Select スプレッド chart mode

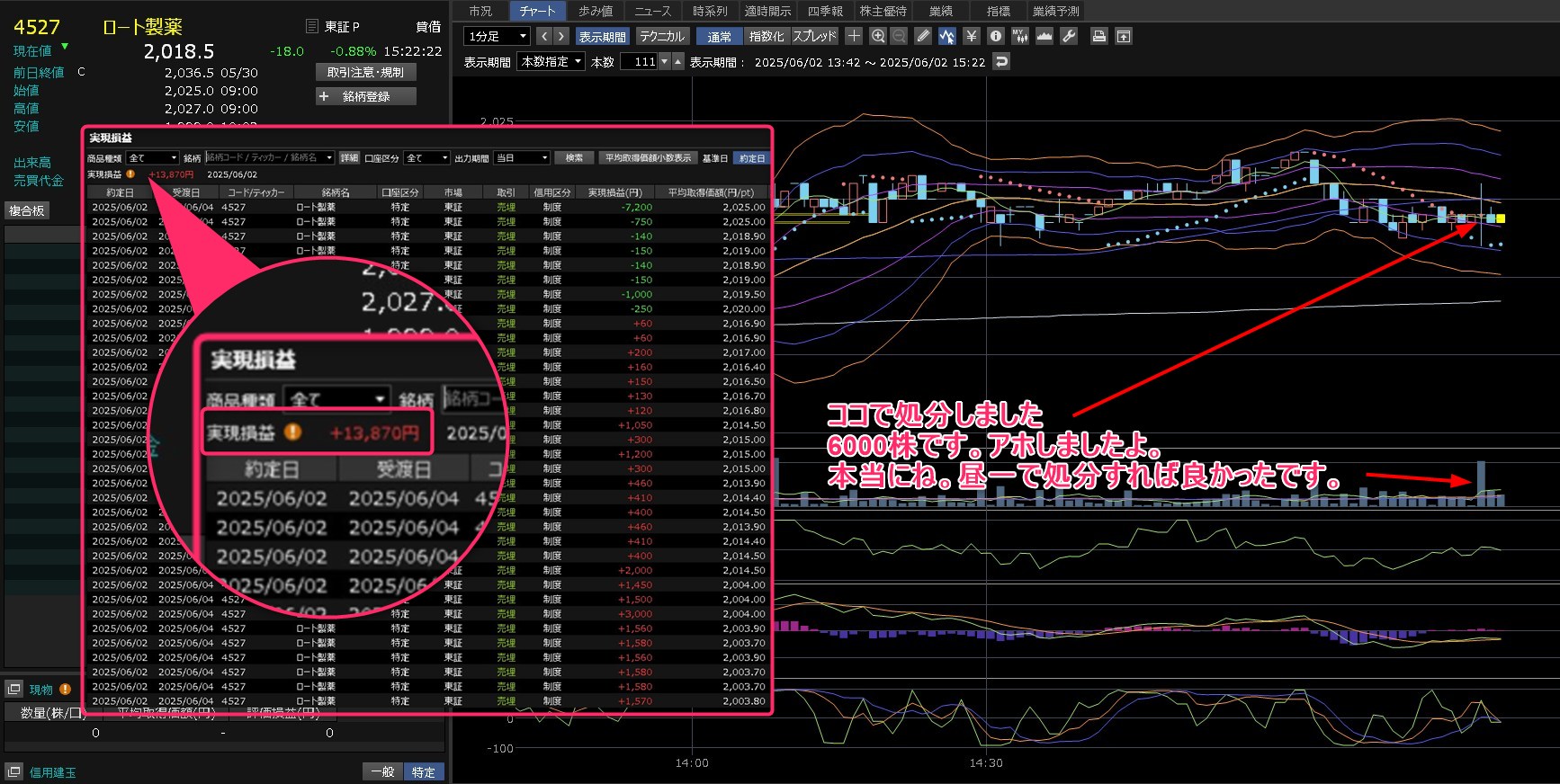tap(814, 36)
